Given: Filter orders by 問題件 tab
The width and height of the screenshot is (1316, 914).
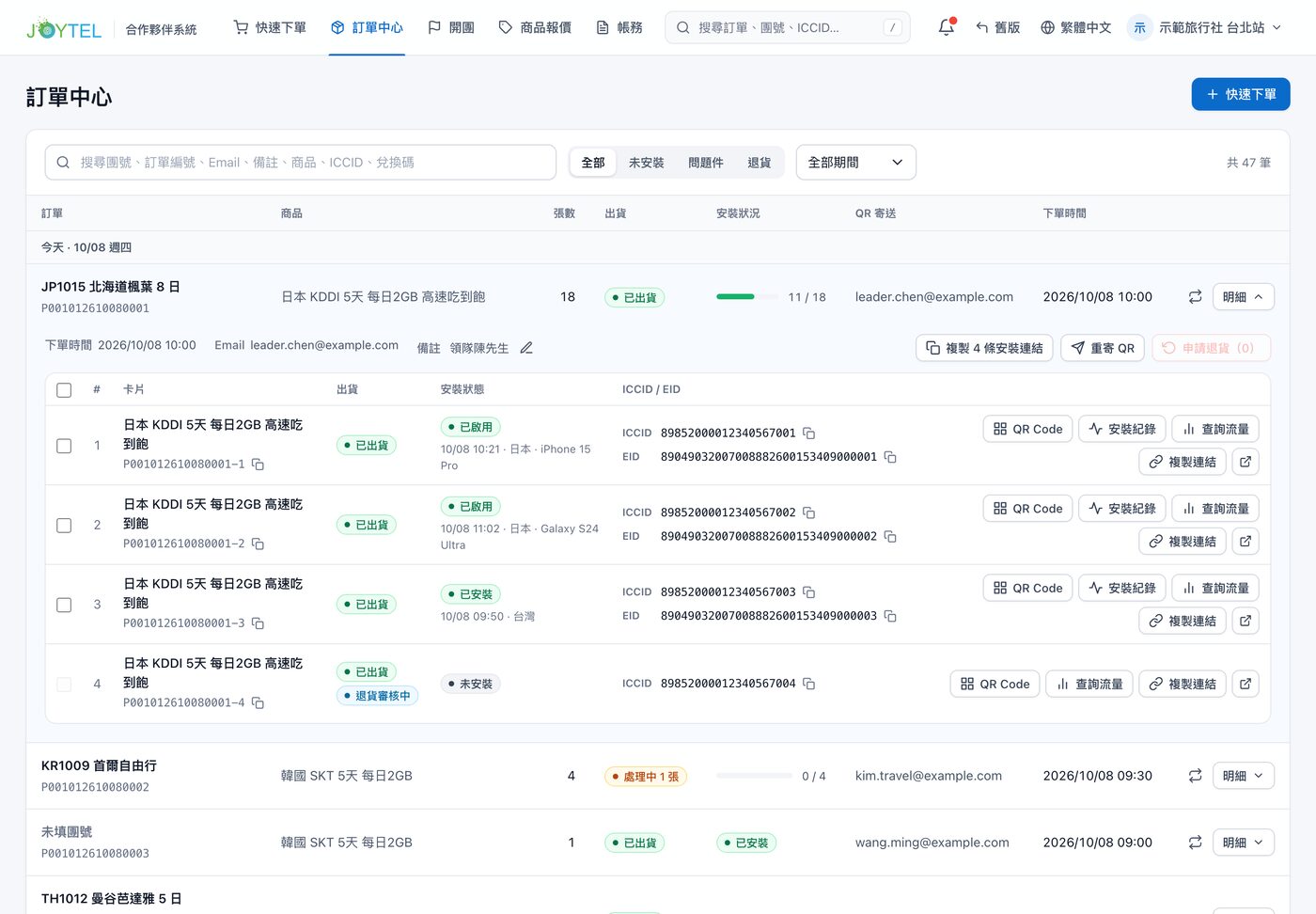Looking at the screenshot, I should coord(705,163).
